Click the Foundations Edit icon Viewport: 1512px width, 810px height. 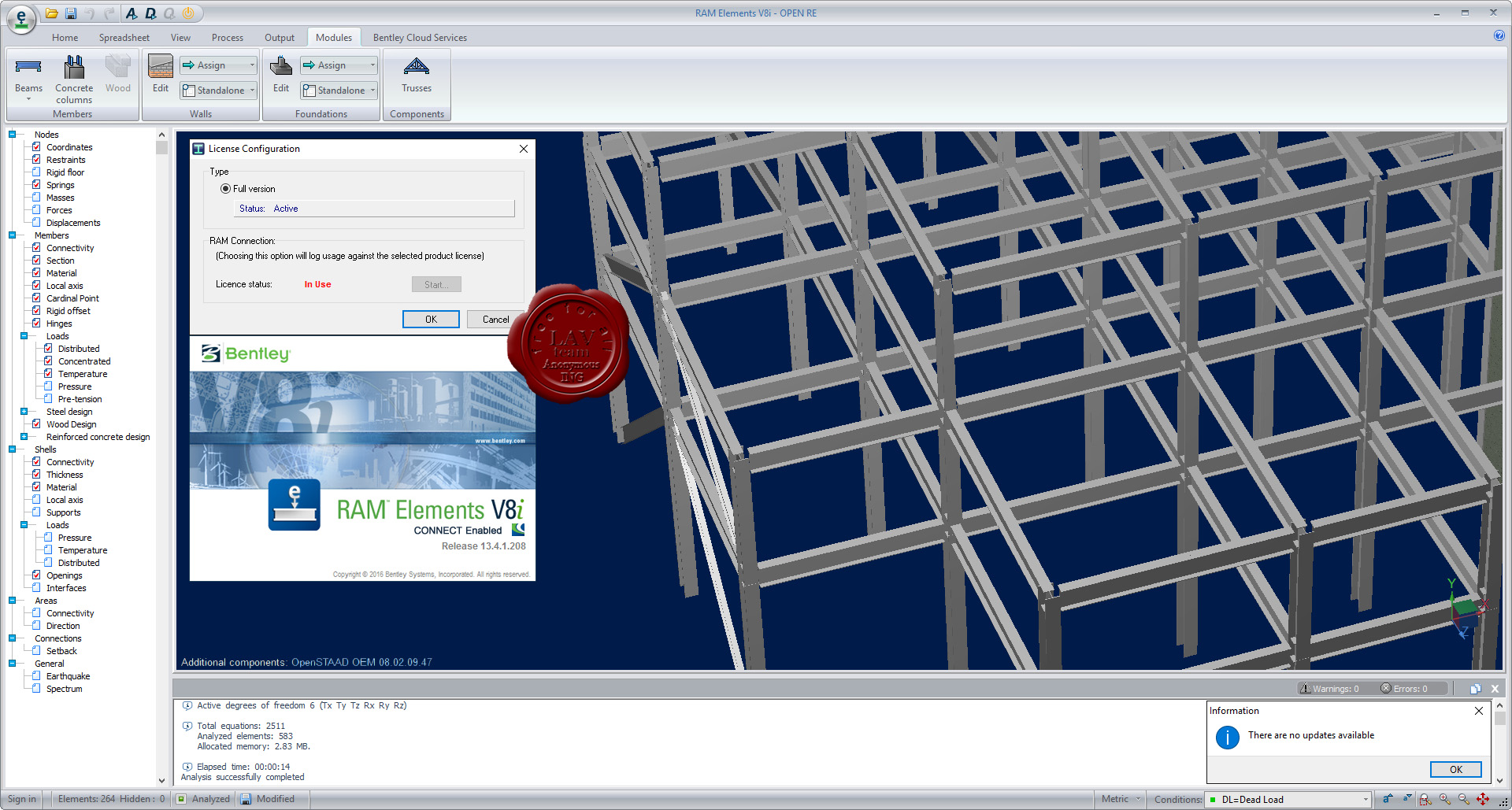tap(281, 75)
